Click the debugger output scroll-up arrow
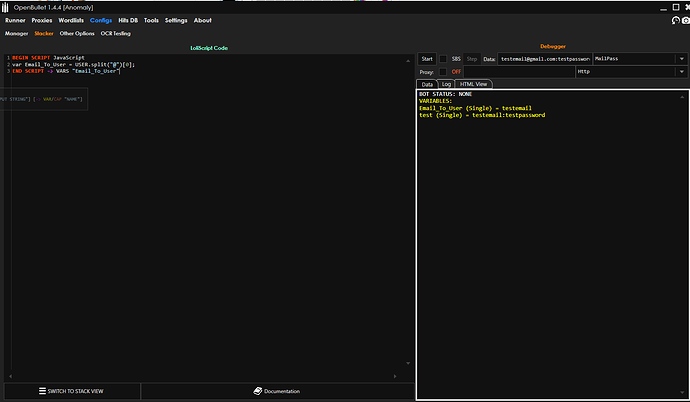Viewport: 690px width, 402px height. [683, 97]
